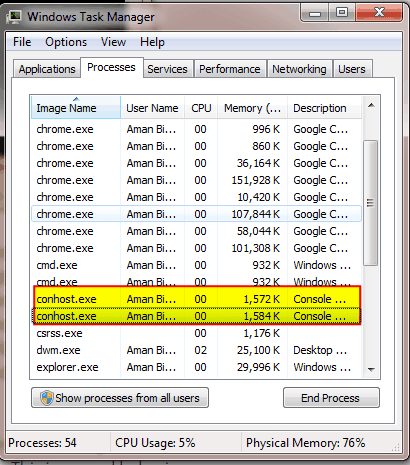
Task: Click the Processes: 54 status entry
Action: pos(42,443)
